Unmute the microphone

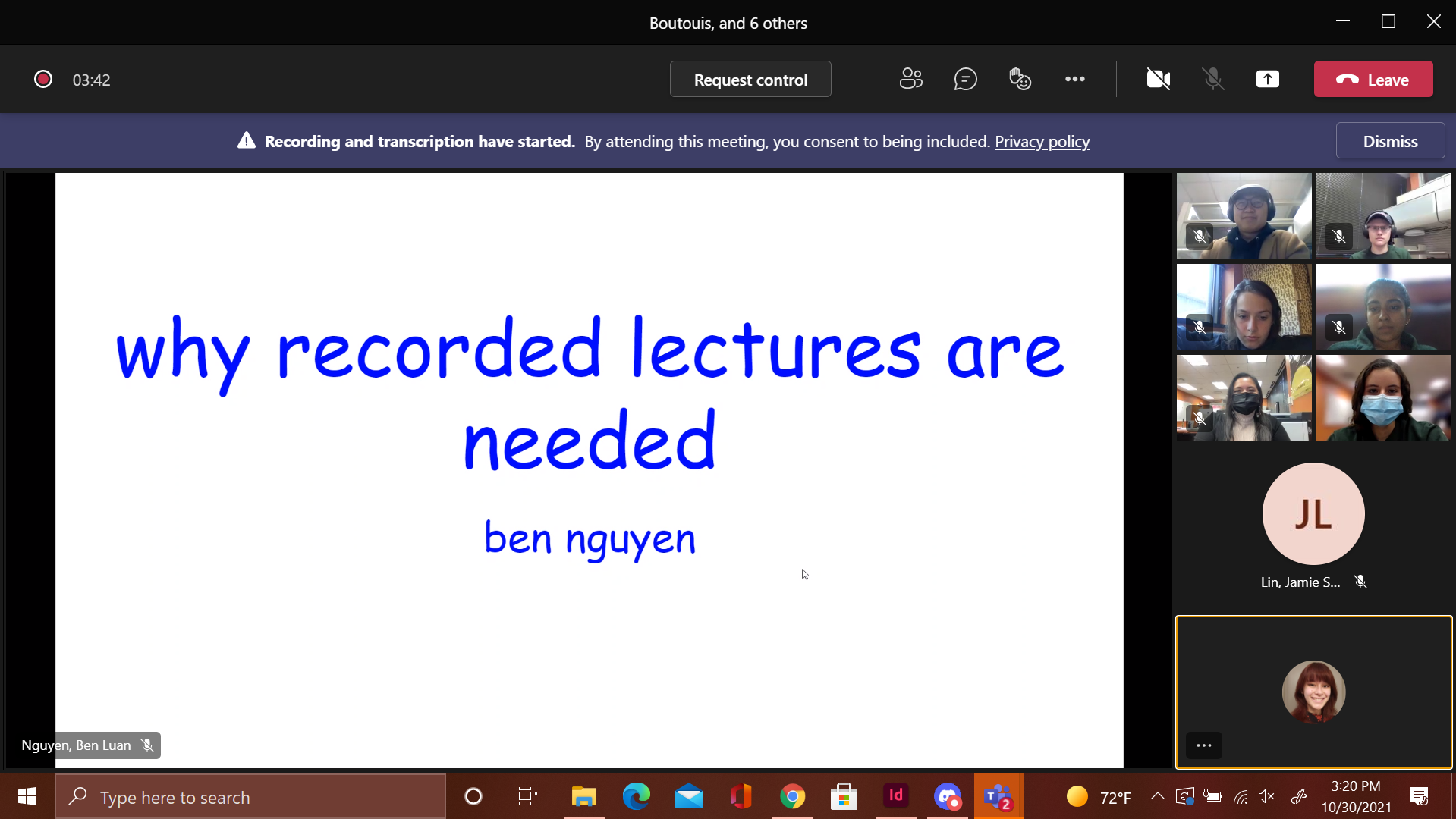[1213, 79]
